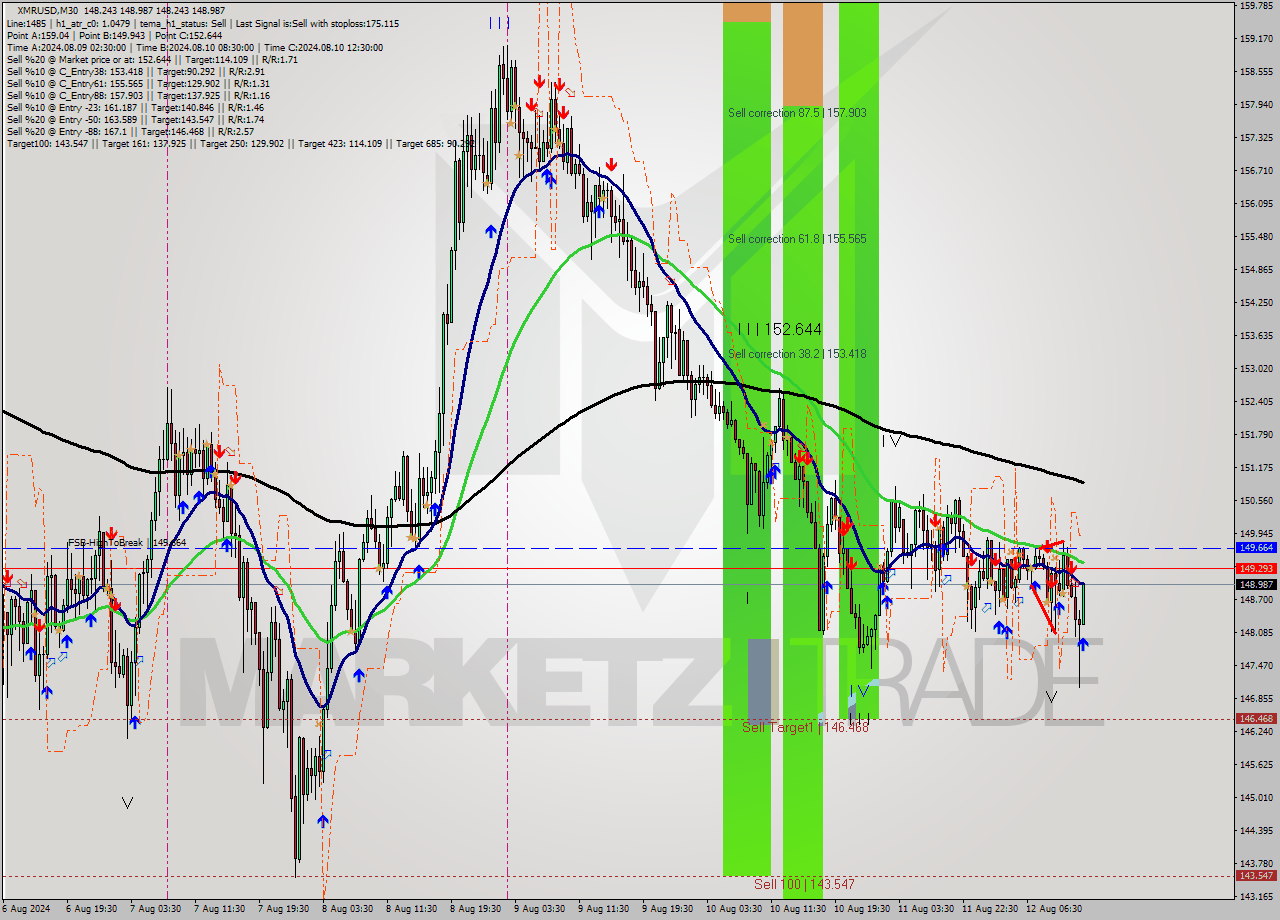Select the 'Sell %20 @ Entry -88: 167.1' line
Screen dimensions: 1280x920
click(130, 131)
